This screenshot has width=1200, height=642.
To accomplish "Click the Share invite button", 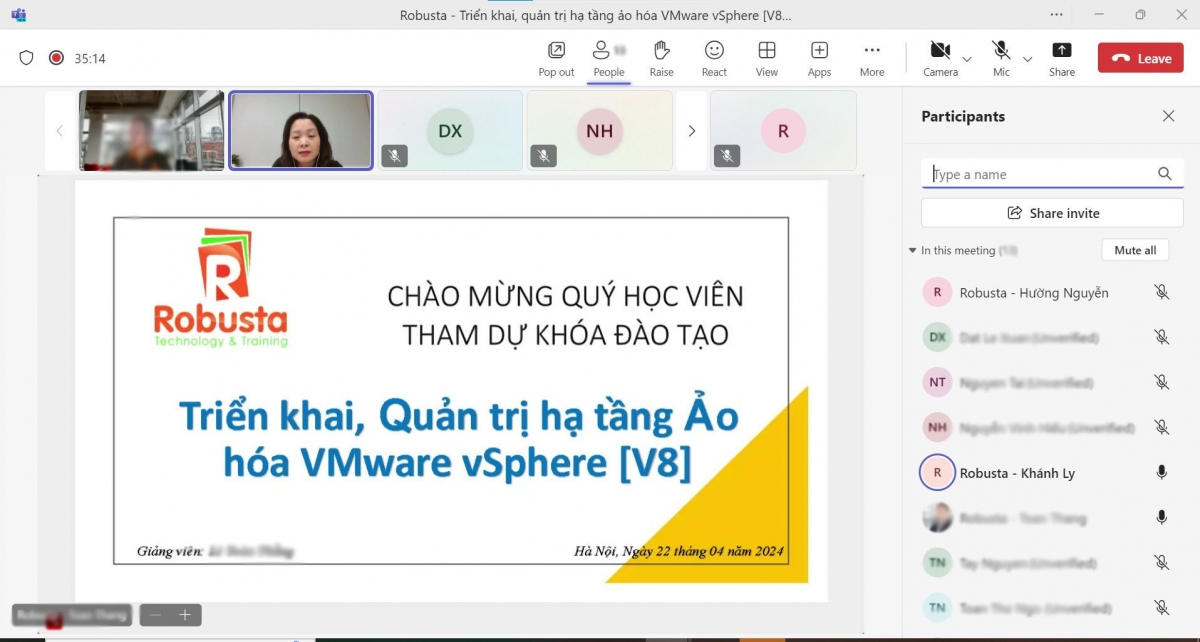I will click(x=1052, y=213).
